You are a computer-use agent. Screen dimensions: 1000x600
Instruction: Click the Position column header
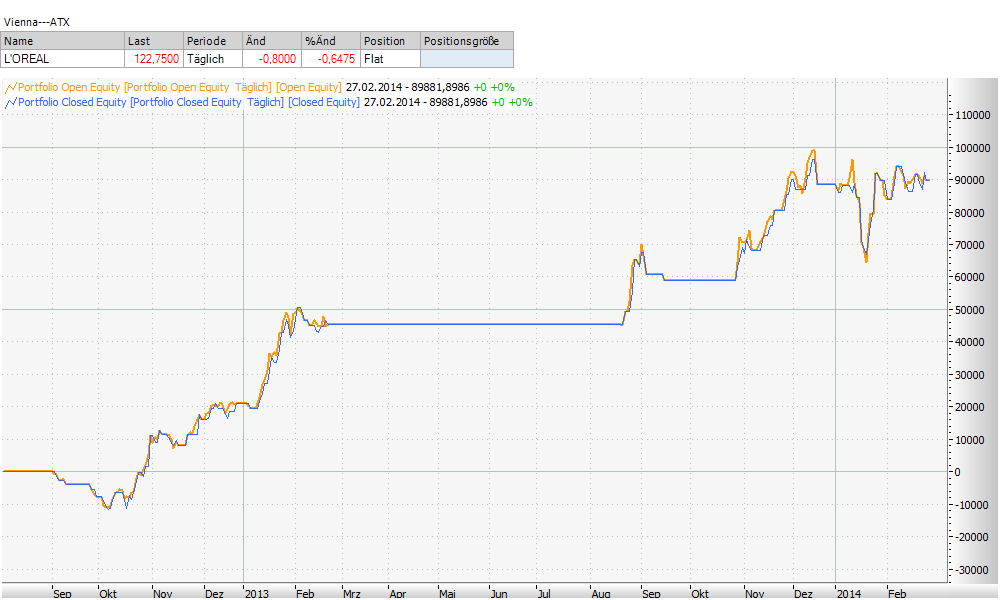(390, 41)
